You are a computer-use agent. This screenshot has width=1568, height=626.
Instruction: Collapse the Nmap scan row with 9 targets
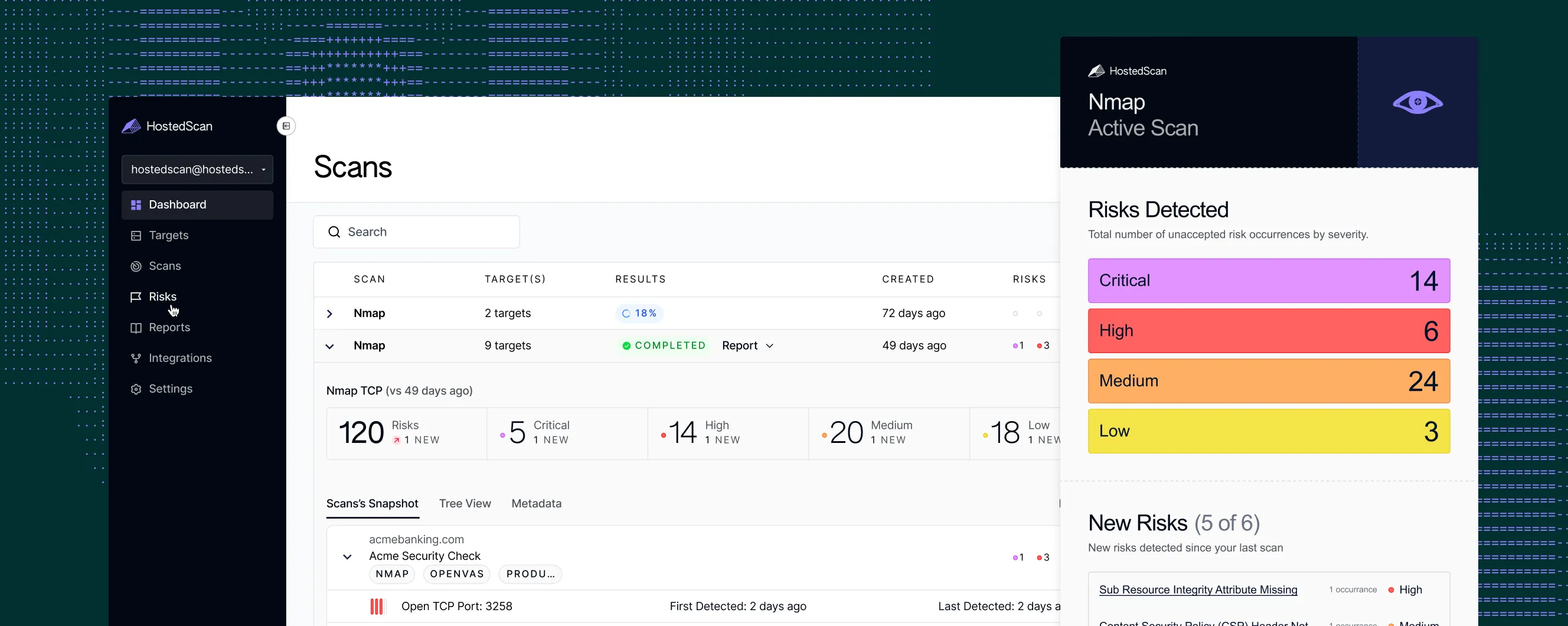(329, 346)
